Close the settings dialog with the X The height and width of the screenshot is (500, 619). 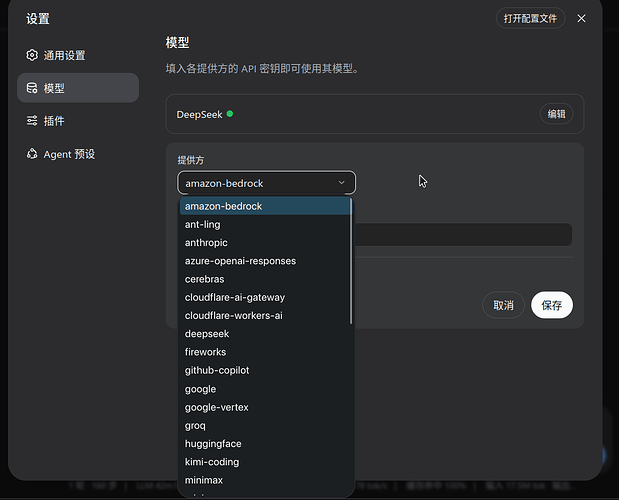(x=581, y=19)
